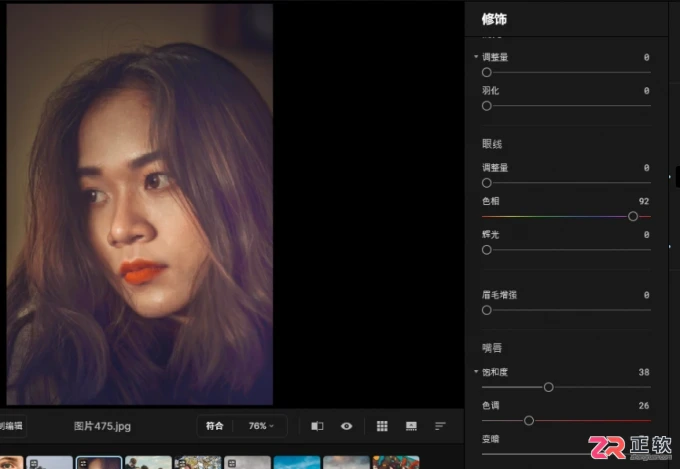Click the 色调 slider handle
680x469 pixels.
click(529, 420)
